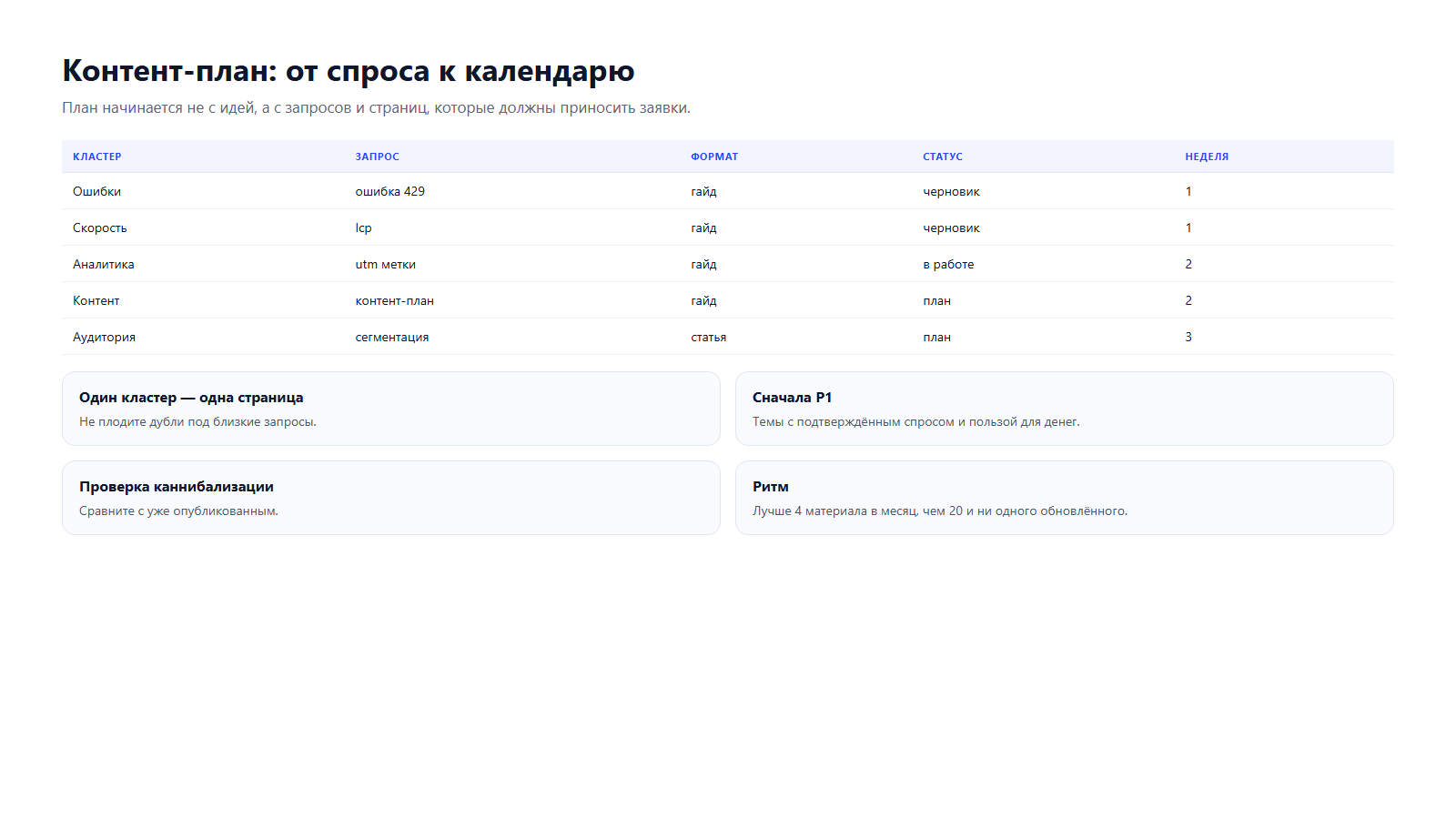Click the text 'Сравните с уже опубликованным.'
The image size is (1456, 819).
178,511
